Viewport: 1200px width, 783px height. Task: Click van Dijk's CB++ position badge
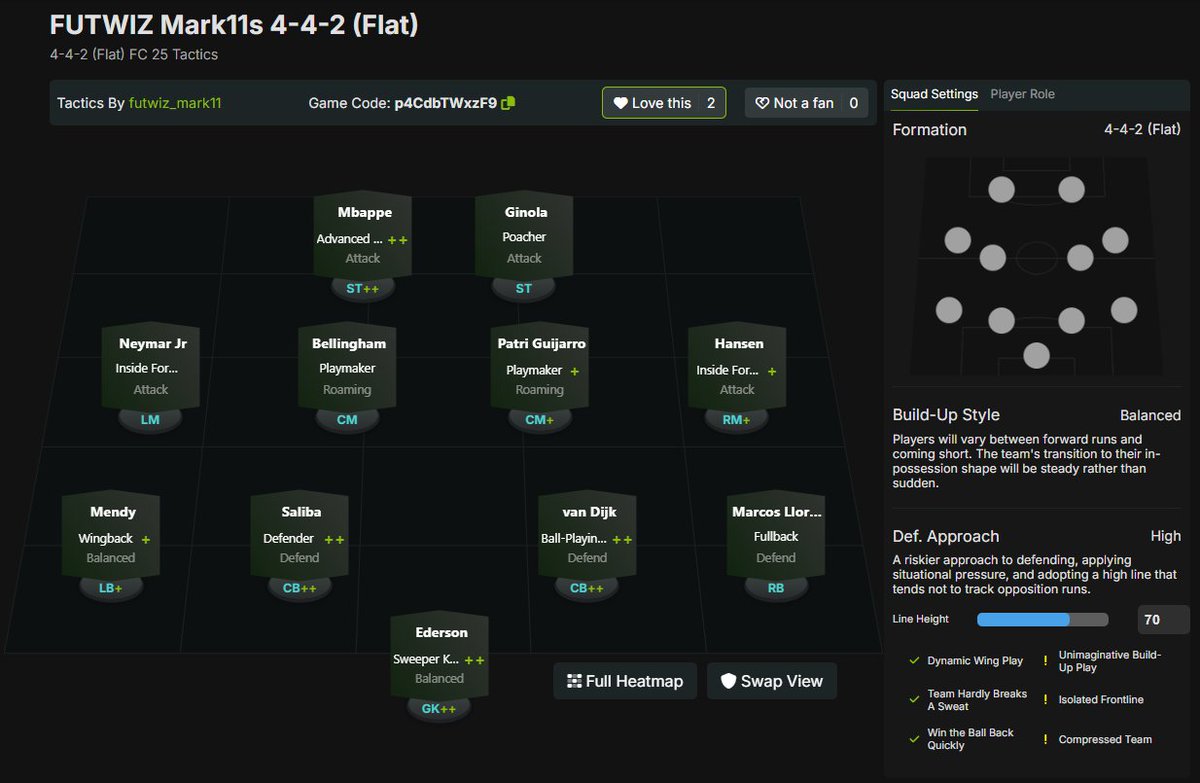587,588
